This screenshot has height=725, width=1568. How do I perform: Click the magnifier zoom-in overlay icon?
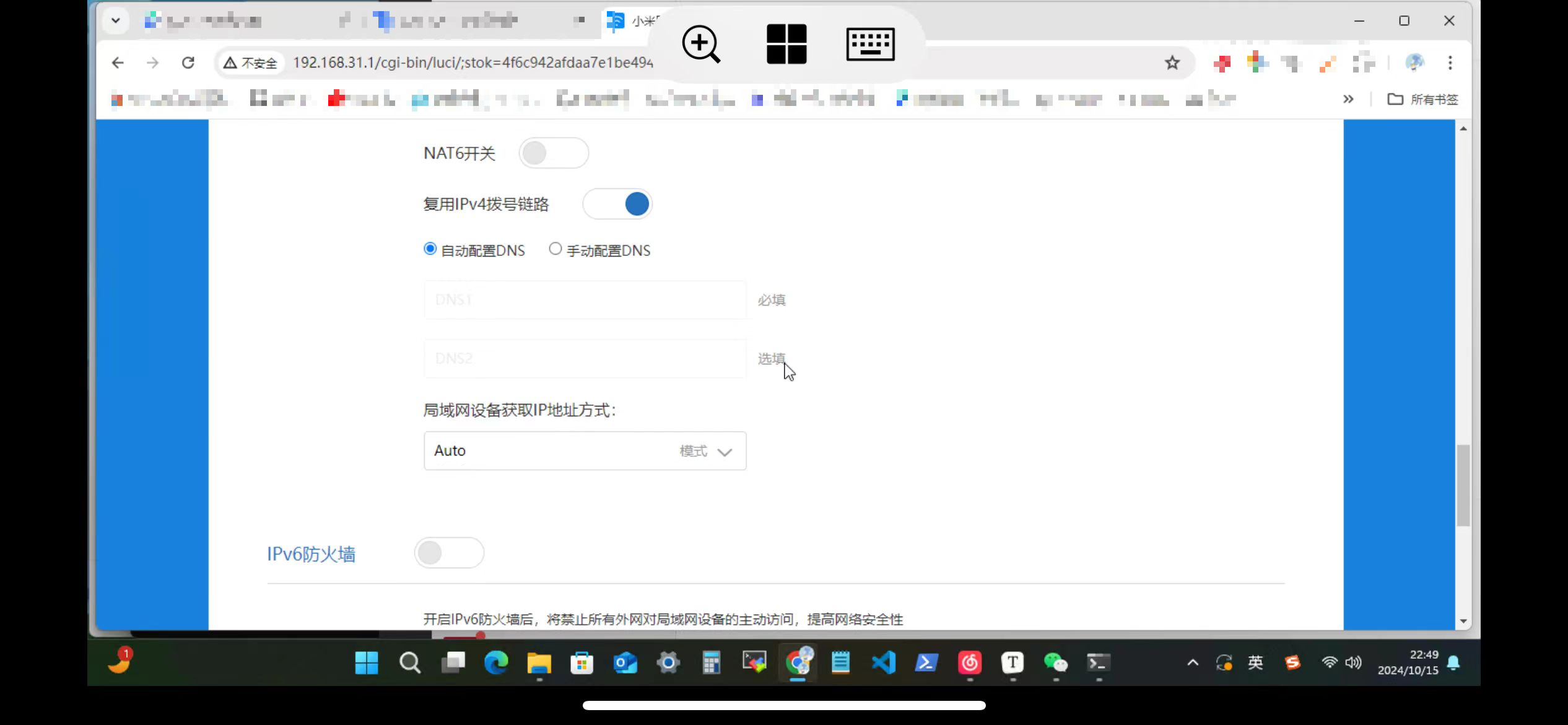point(701,44)
